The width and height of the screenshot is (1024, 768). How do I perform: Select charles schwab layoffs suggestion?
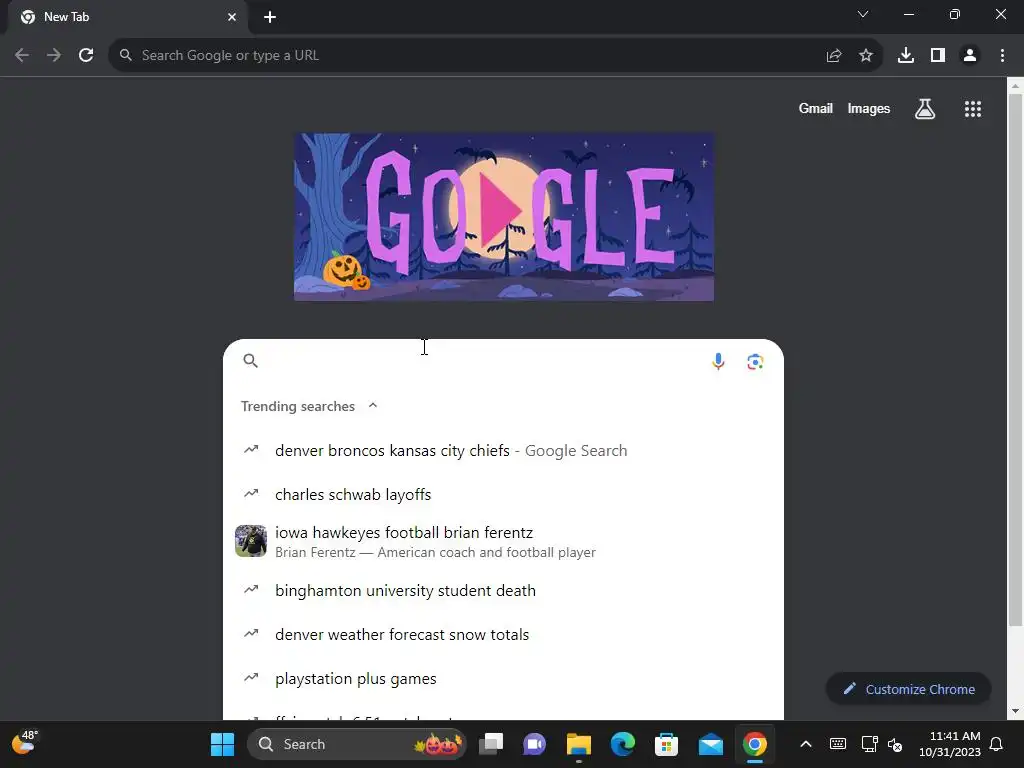tap(503, 494)
